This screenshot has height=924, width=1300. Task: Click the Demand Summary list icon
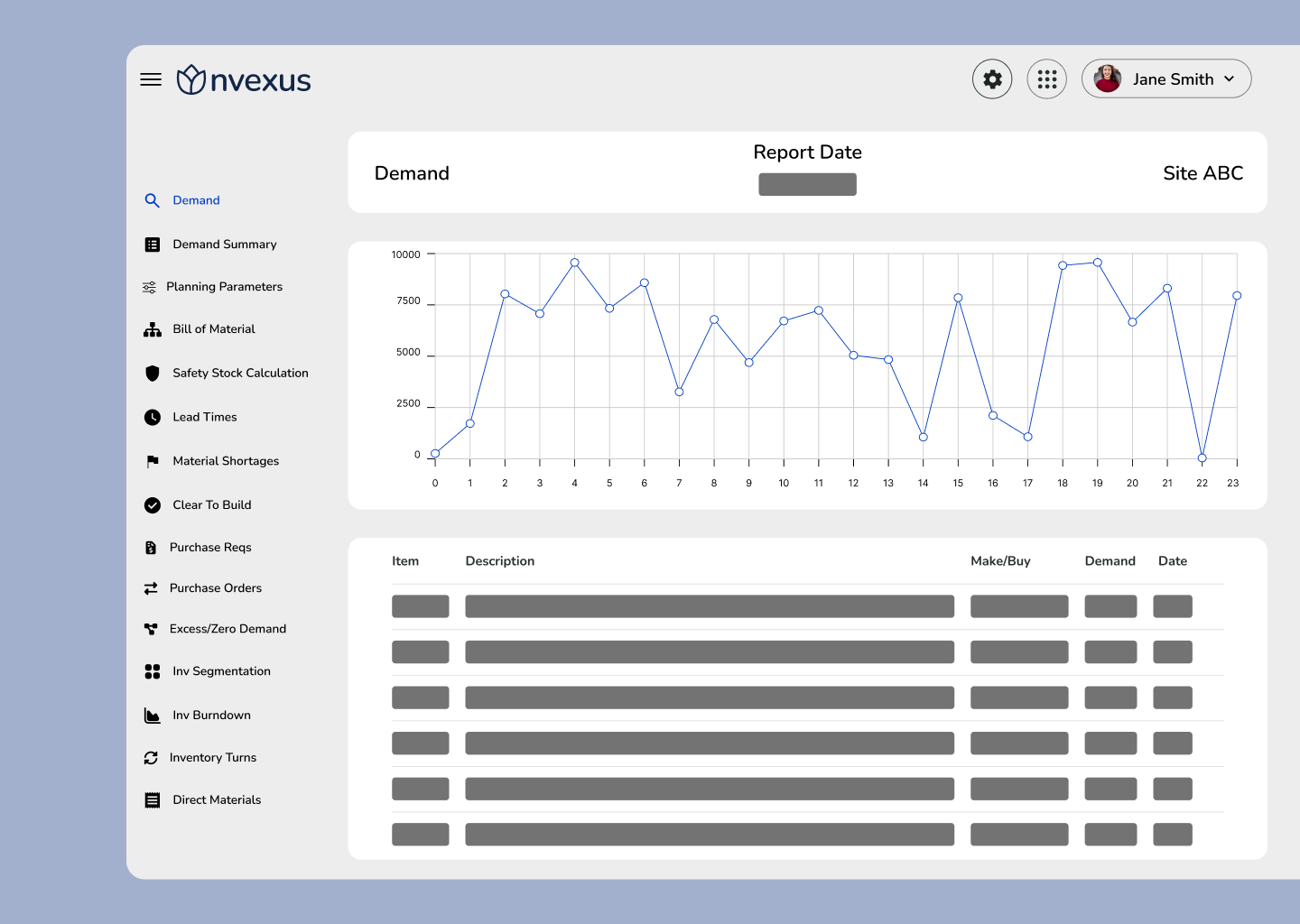click(153, 245)
